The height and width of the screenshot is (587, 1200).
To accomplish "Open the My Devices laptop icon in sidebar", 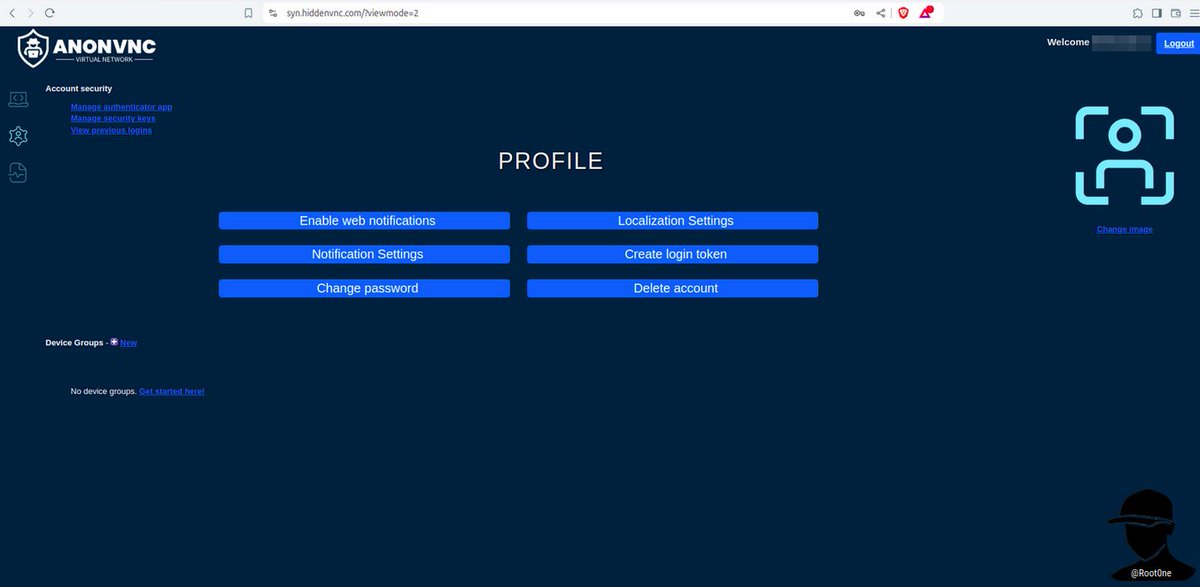I will pos(18,99).
